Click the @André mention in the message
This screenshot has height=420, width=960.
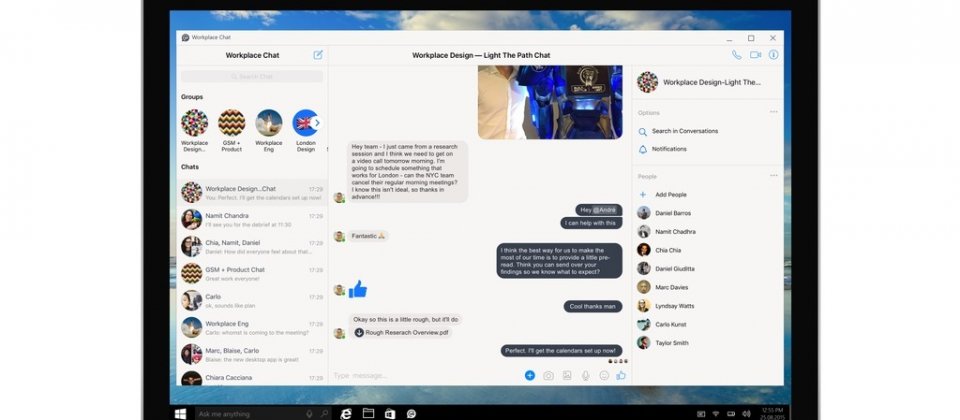[604, 210]
